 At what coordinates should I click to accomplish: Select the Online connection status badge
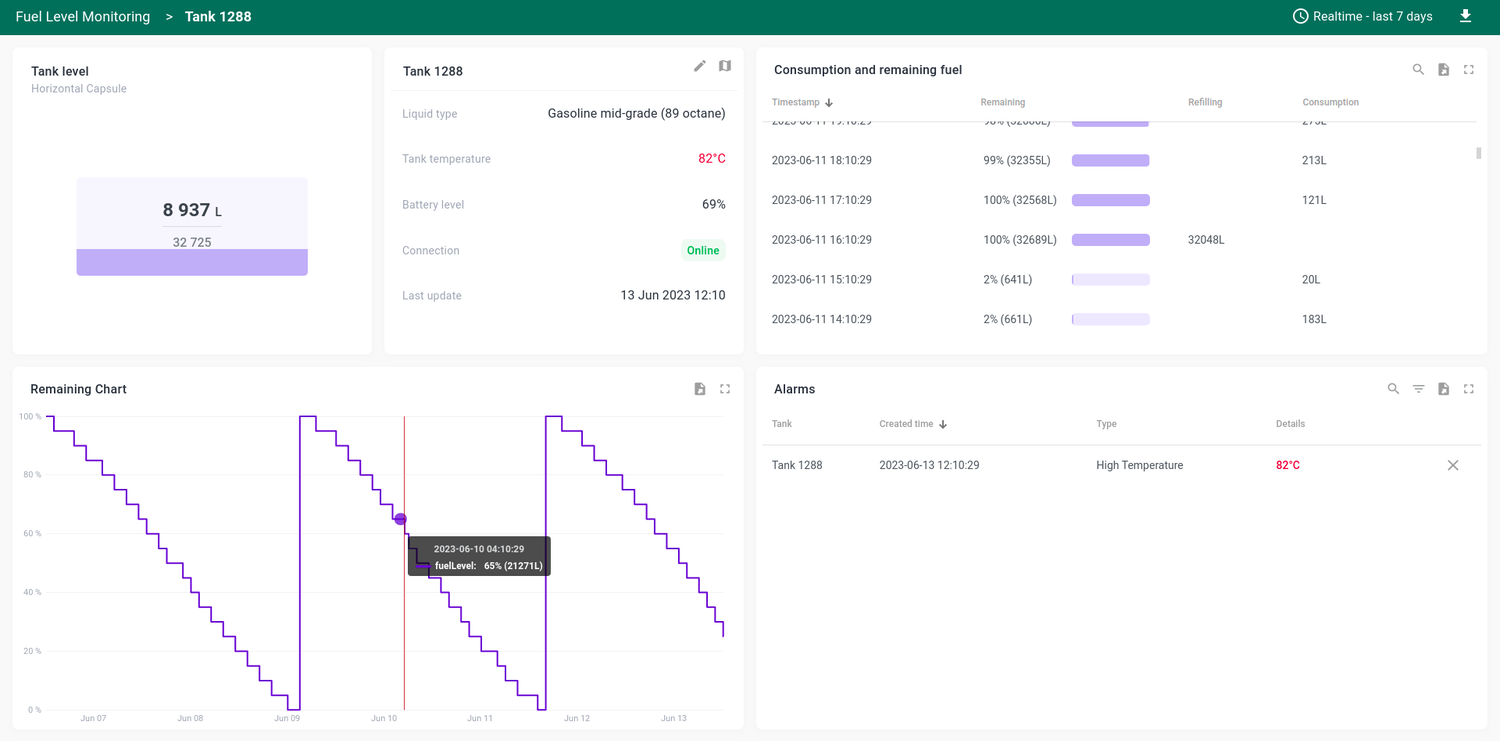point(703,250)
